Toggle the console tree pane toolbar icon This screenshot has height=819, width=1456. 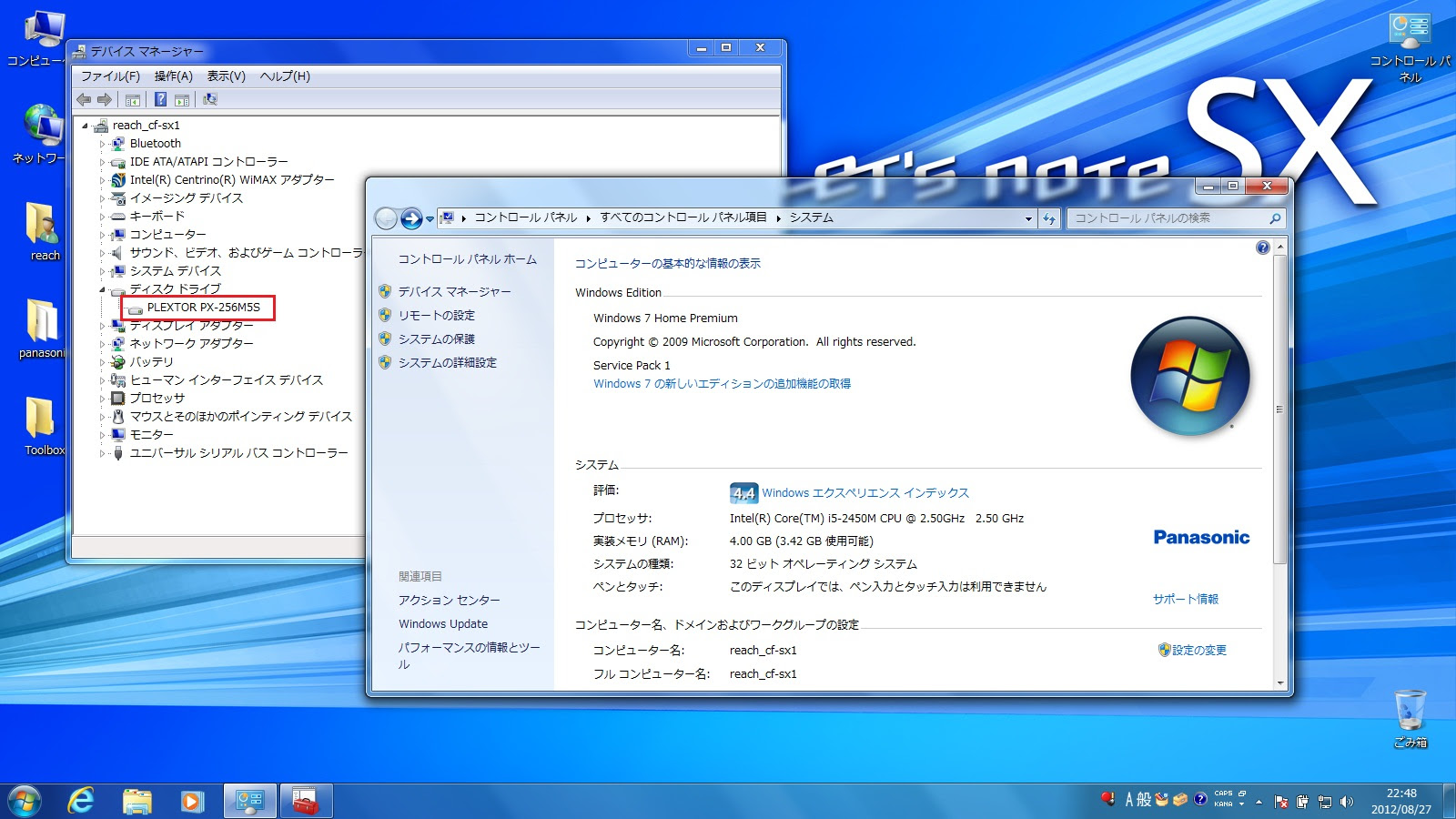[x=133, y=99]
